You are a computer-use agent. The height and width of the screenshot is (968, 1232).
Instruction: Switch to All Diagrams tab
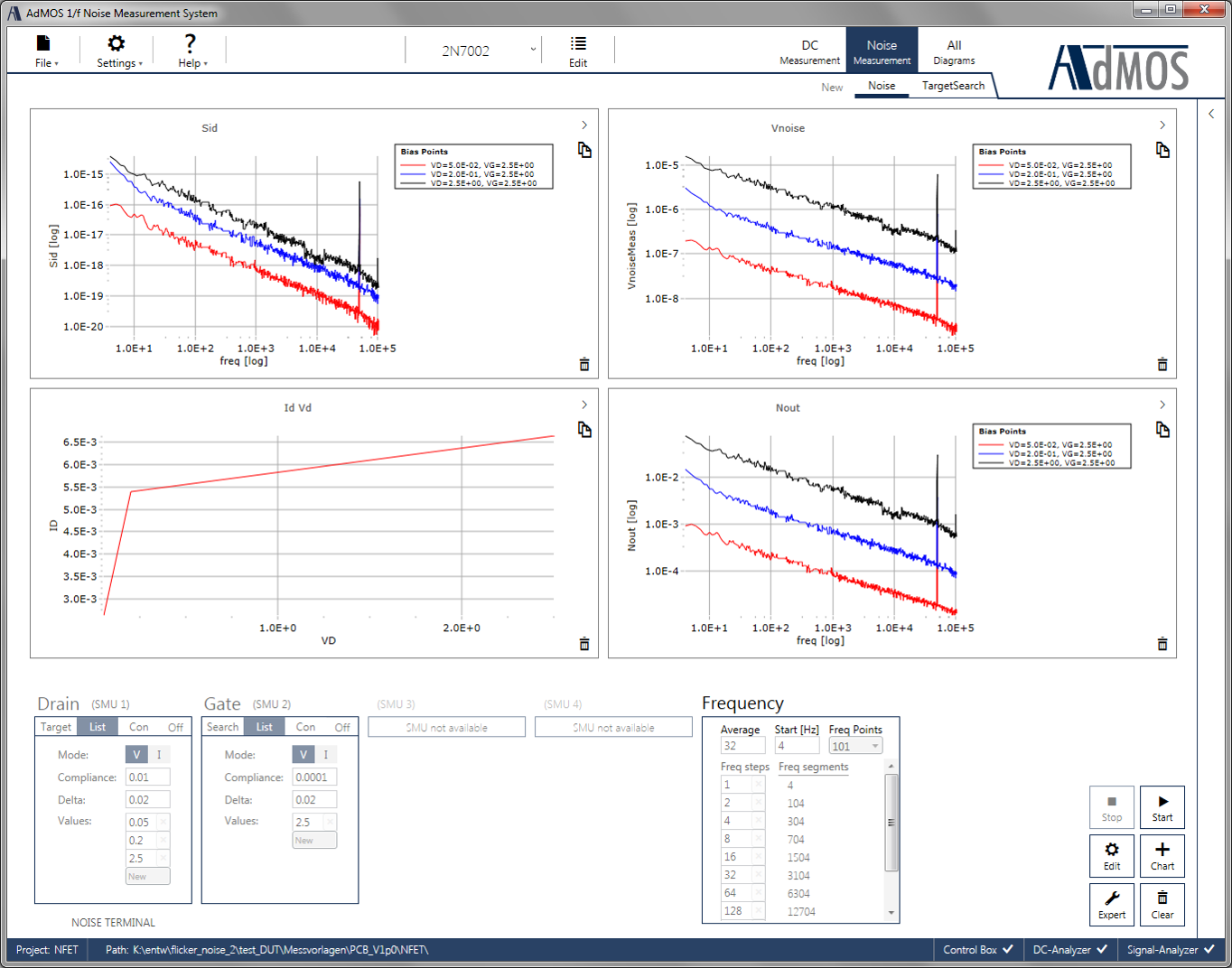955,51
